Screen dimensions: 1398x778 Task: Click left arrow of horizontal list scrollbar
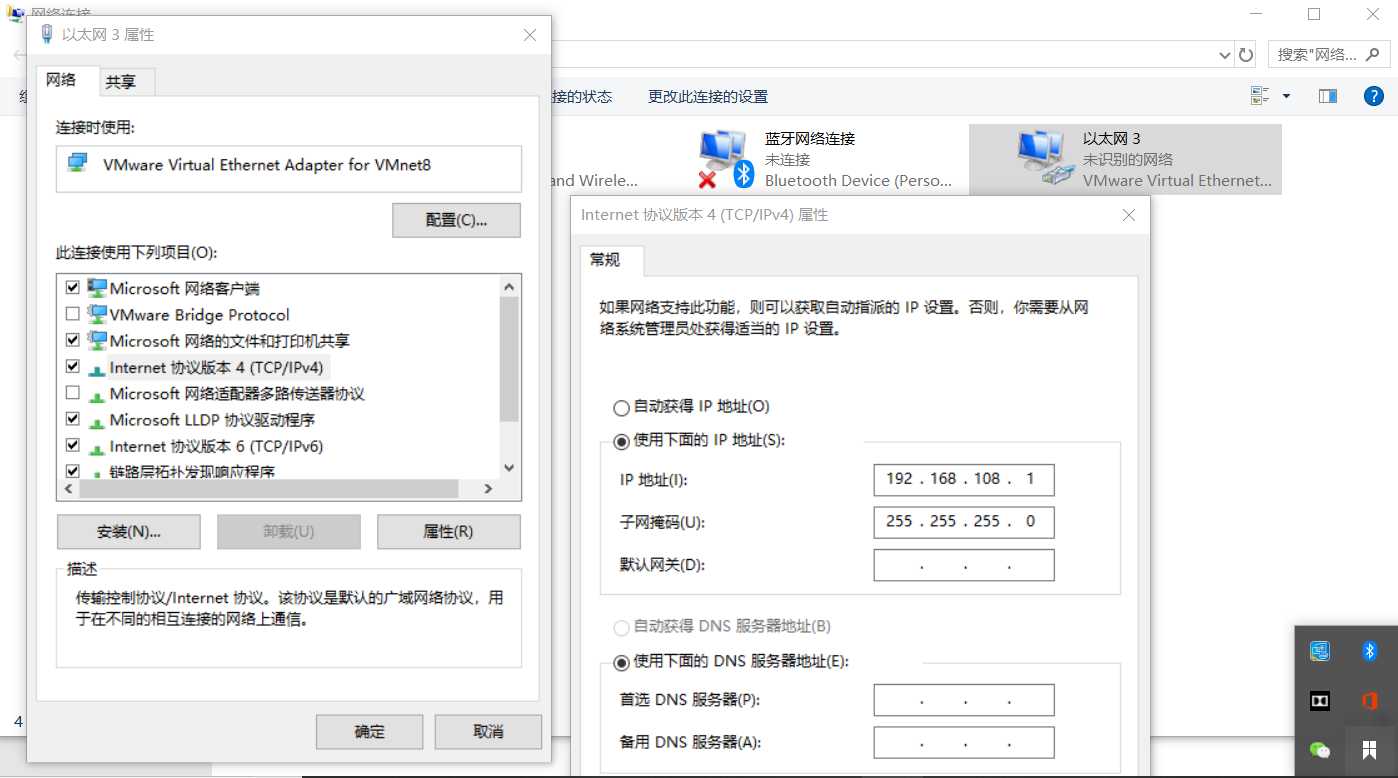pos(69,489)
